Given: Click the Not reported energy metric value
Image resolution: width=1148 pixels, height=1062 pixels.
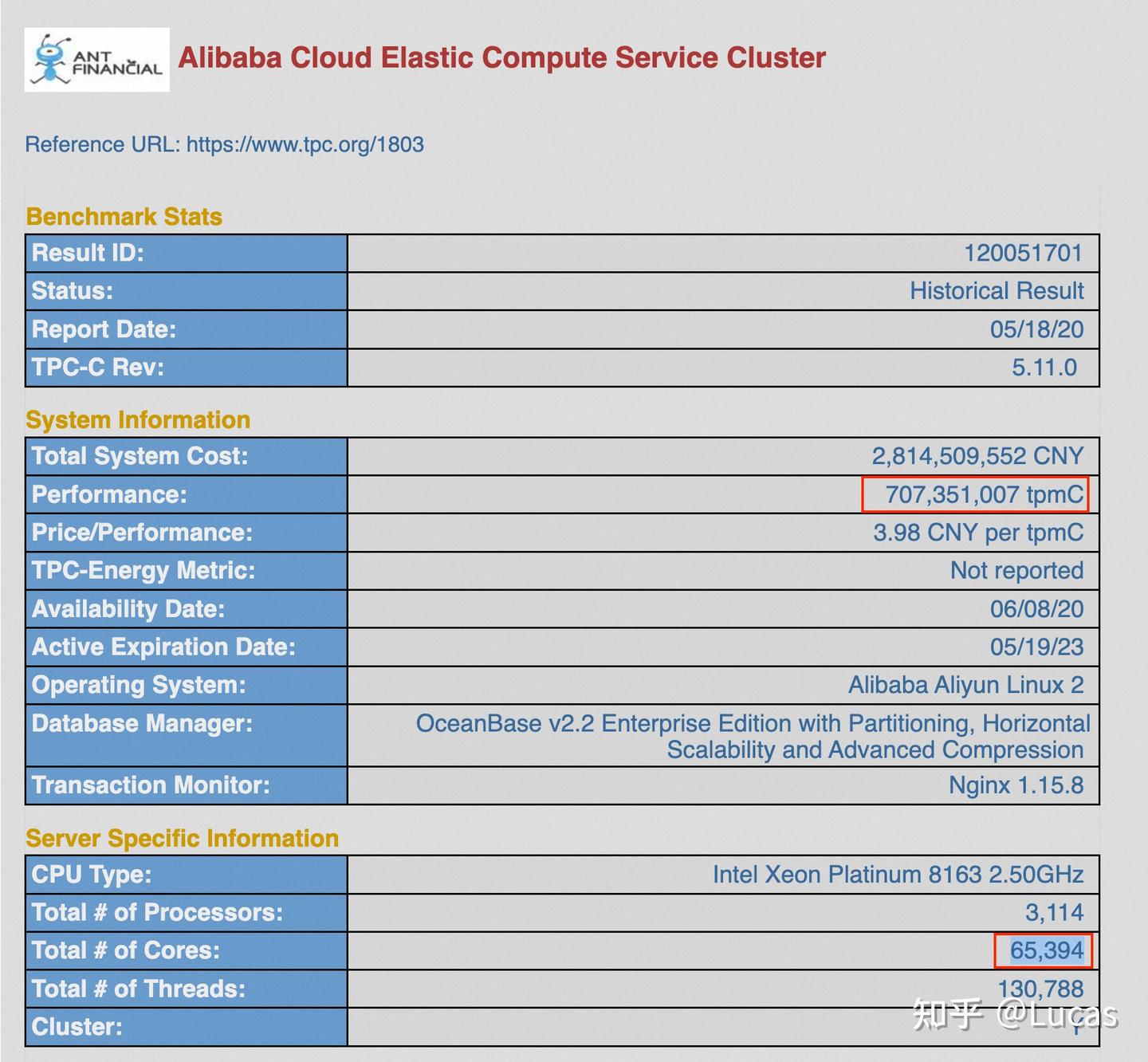Looking at the screenshot, I should tap(1016, 571).
